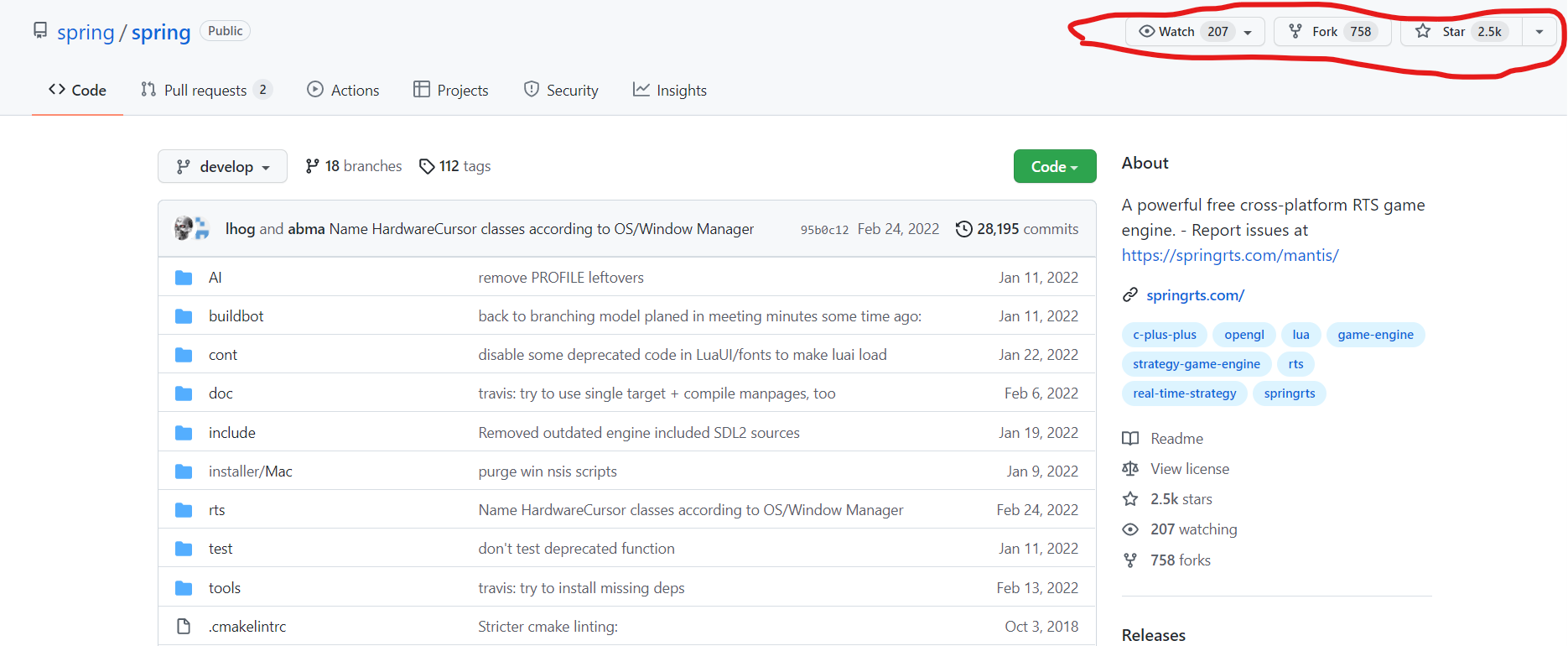
Task: Click the eye icon beside 207 watching
Action: tap(1130, 529)
